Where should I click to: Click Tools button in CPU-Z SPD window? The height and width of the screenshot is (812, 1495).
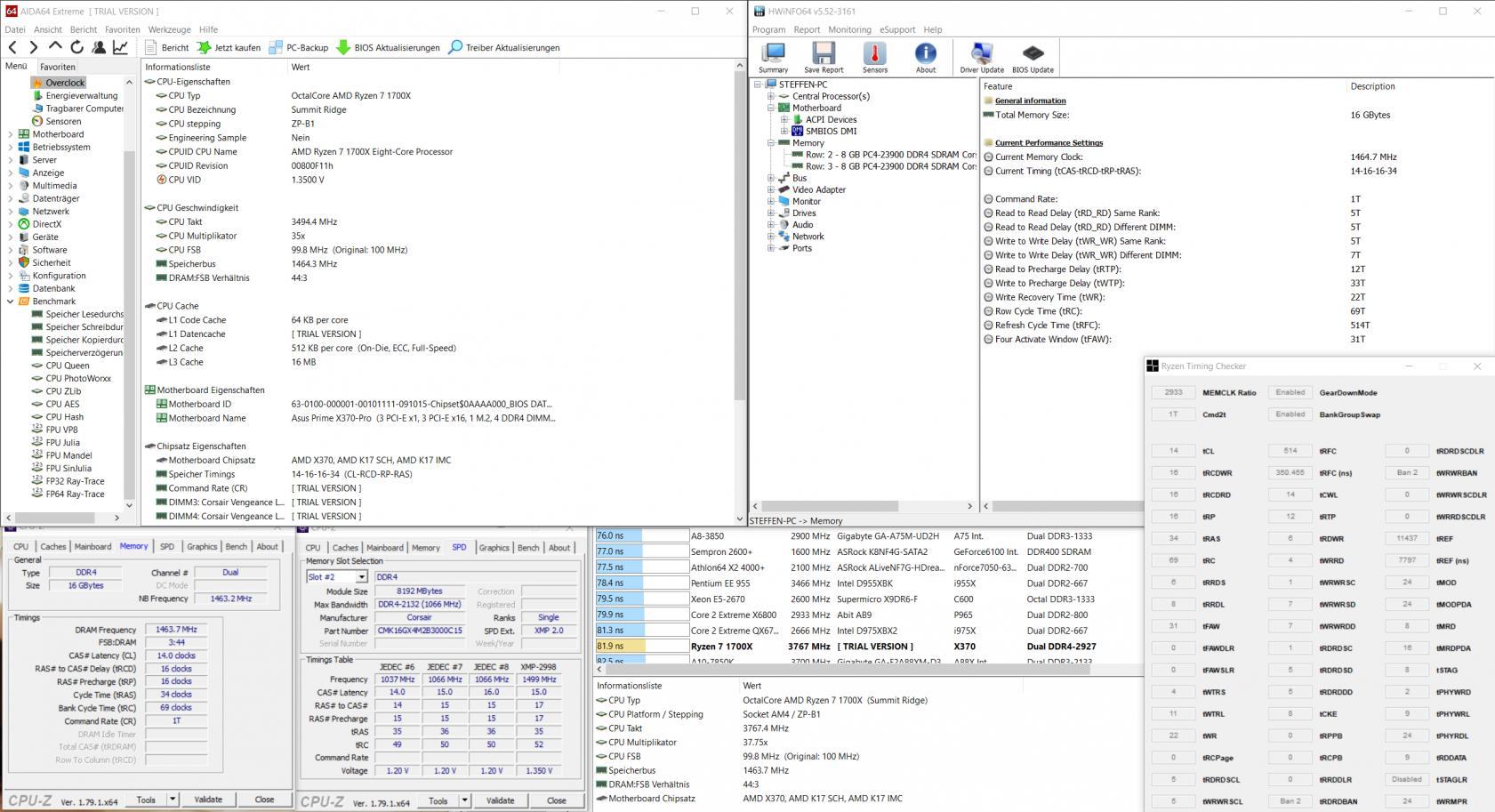(x=438, y=800)
